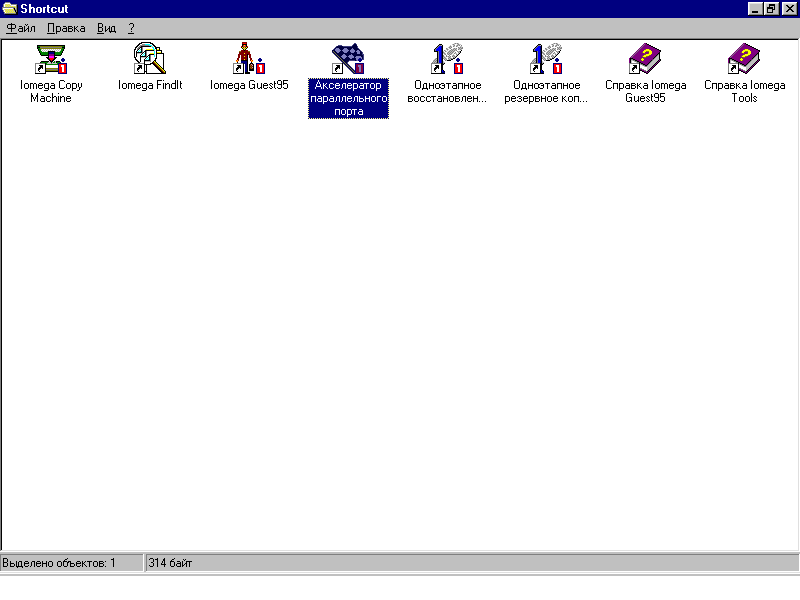Open the Файл menu
The height and width of the screenshot is (600, 800).
click(21, 28)
